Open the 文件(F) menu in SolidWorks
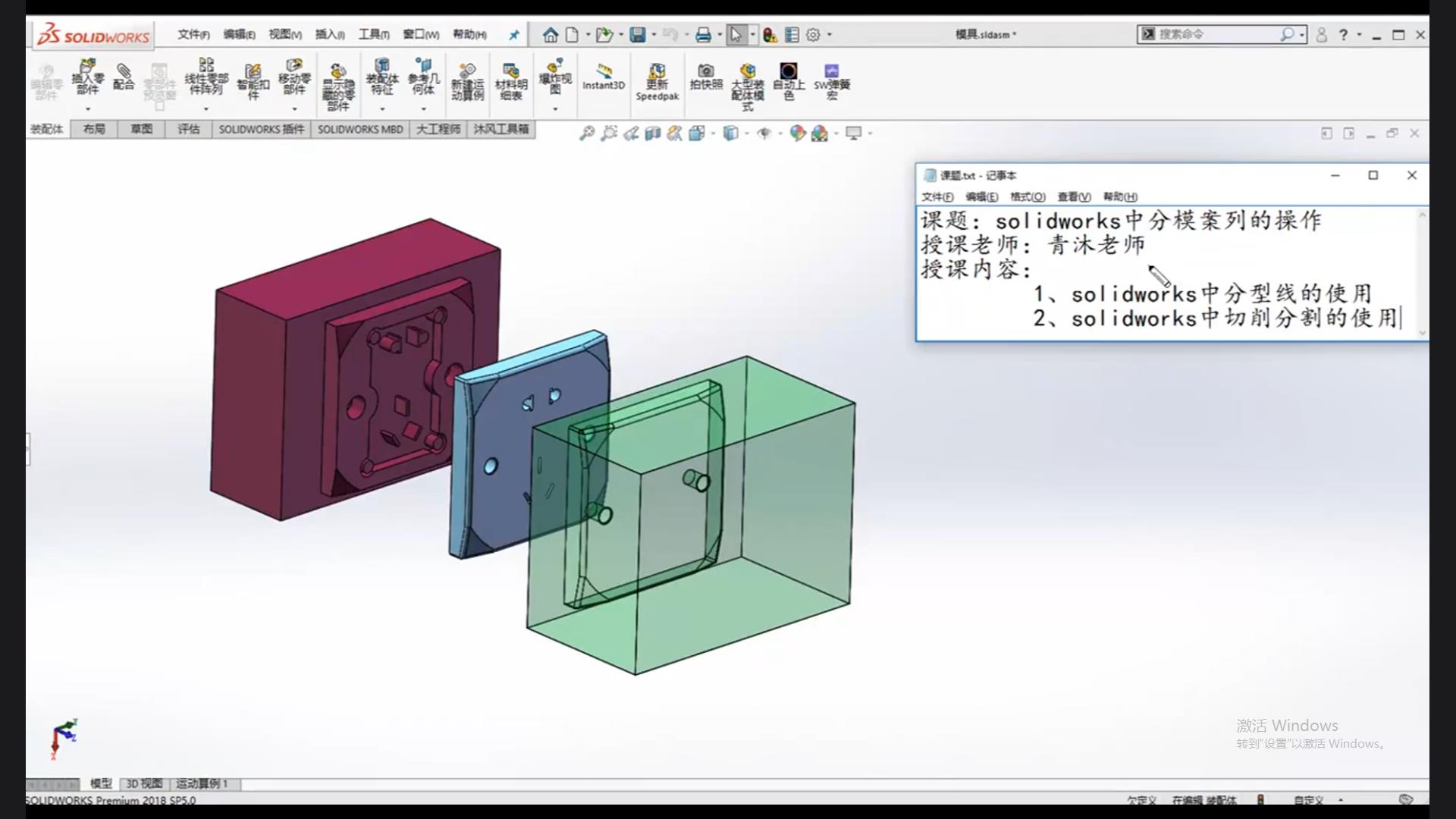 [193, 34]
